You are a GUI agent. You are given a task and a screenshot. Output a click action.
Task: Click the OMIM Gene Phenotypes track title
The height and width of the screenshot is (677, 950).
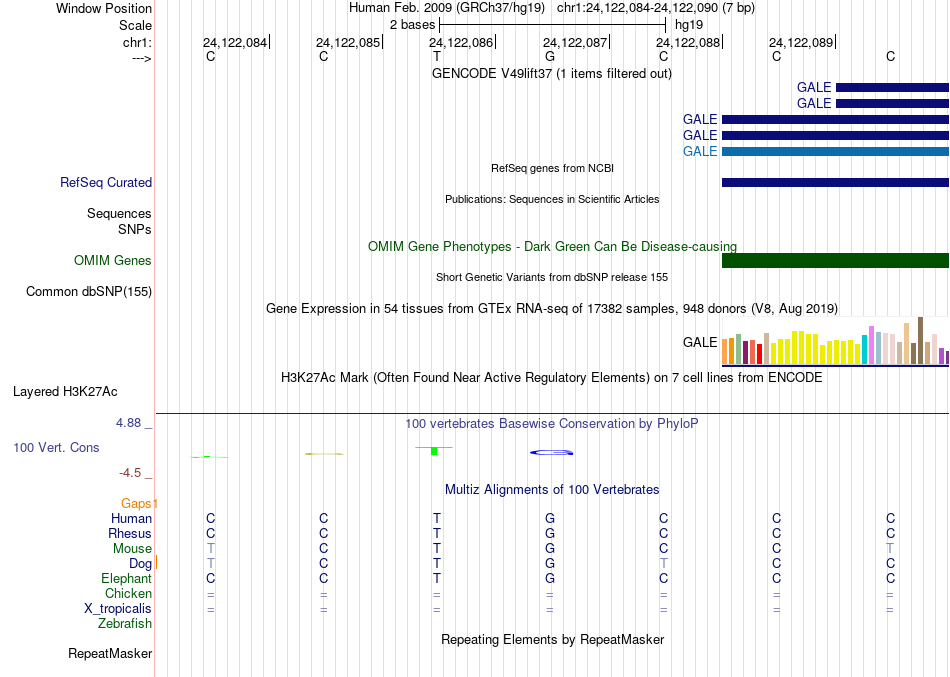pyautogui.click(x=553, y=246)
